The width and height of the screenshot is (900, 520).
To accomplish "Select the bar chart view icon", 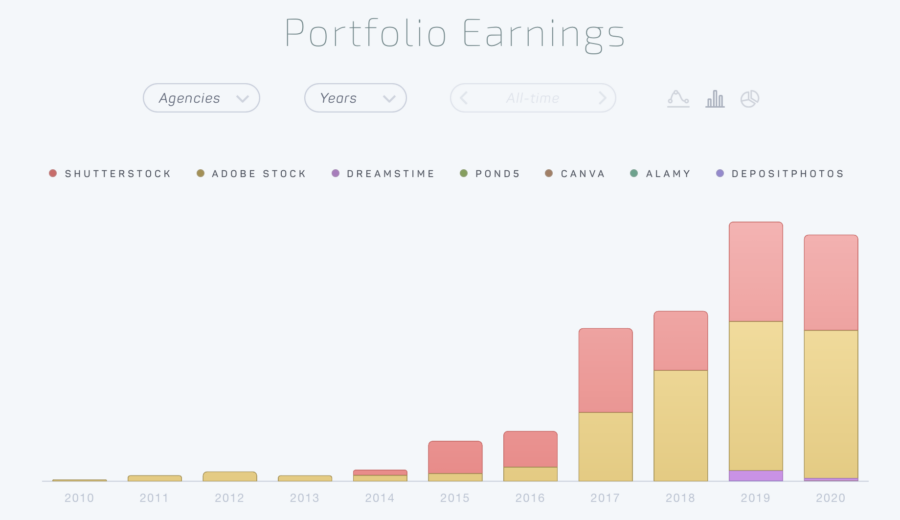I will pyautogui.click(x=715, y=99).
